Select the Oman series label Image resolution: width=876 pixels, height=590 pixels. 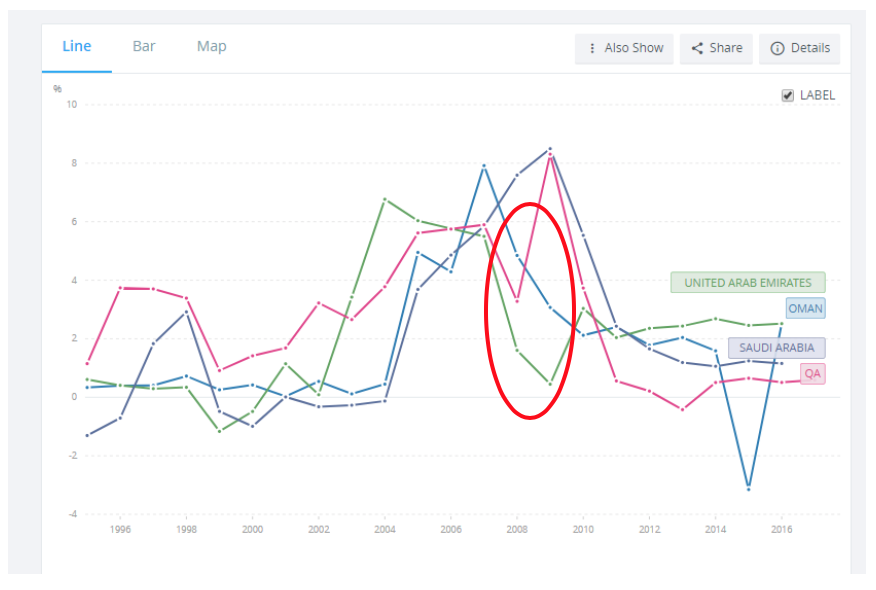click(805, 308)
